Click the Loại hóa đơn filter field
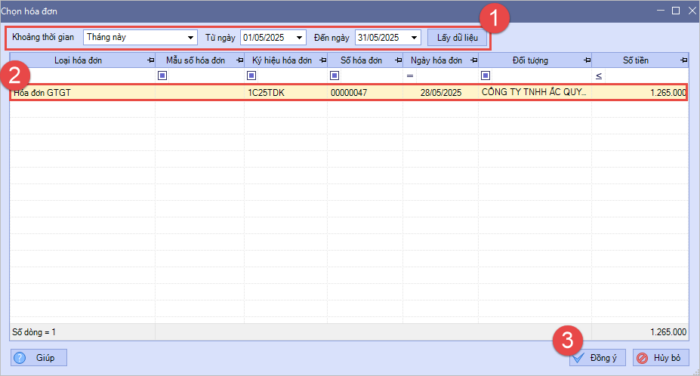Image resolution: width=700 pixels, height=376 pixels. pos(83,76)
